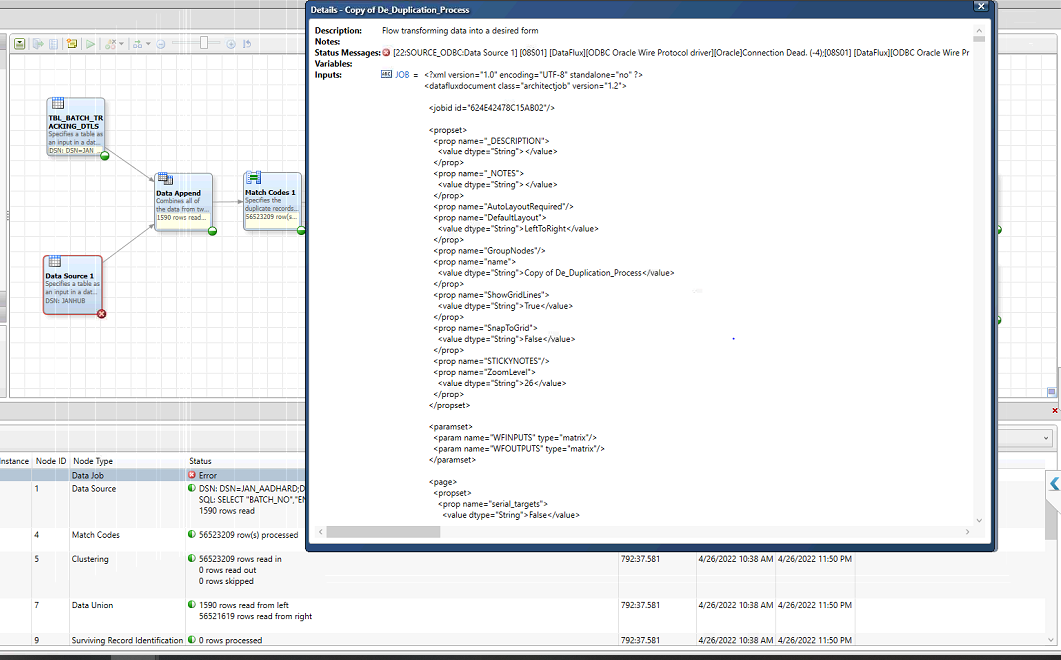Click the green indicator beside the Data Source row

click(x=190, y=488)
